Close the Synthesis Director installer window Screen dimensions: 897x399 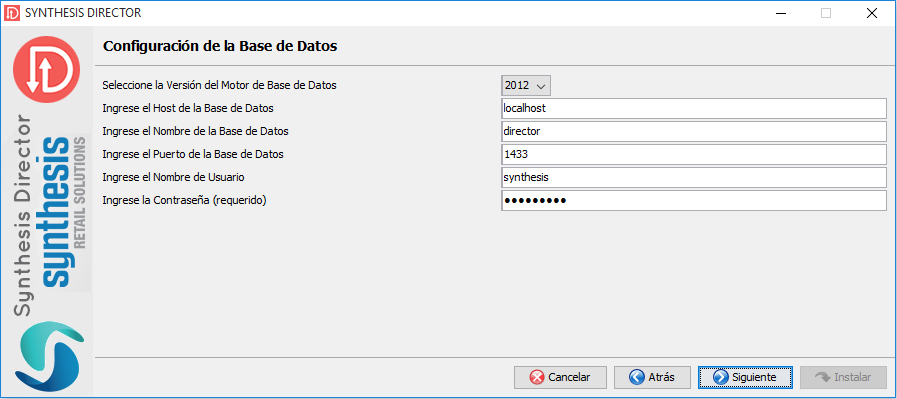871,13
